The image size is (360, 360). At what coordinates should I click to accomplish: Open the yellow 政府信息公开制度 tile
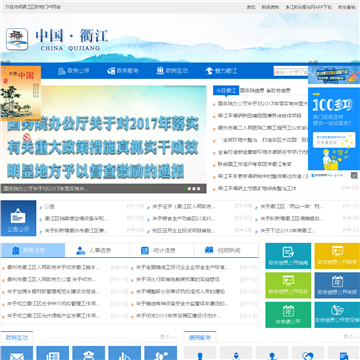click(337, 256)
